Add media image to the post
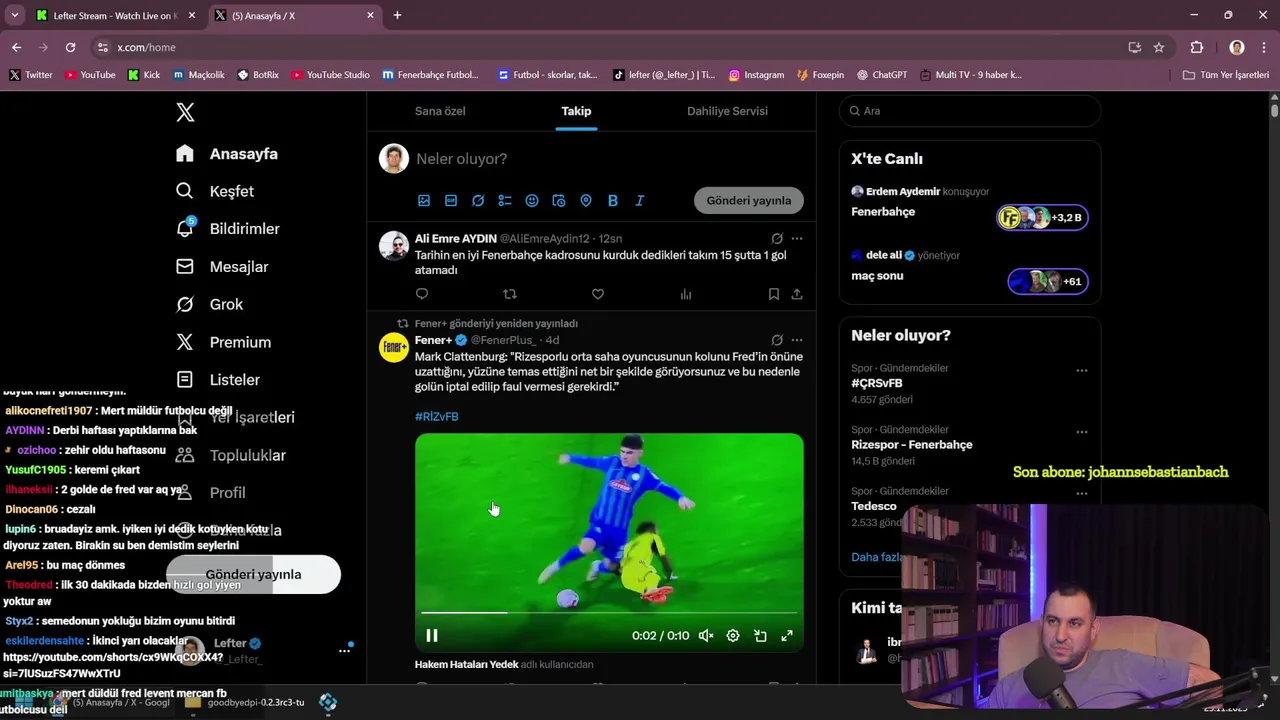Image resolution: width=1280 pixels, height=720 pixels. point(424,201)
